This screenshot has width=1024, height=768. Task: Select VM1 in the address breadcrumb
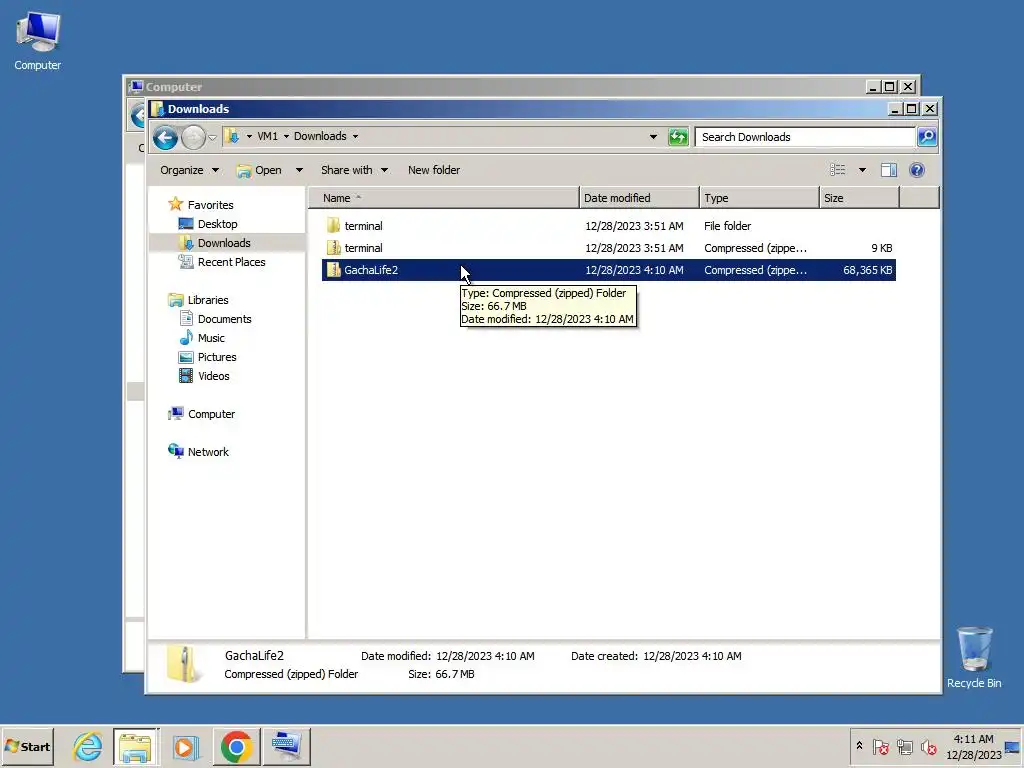(x=267, y=136)
